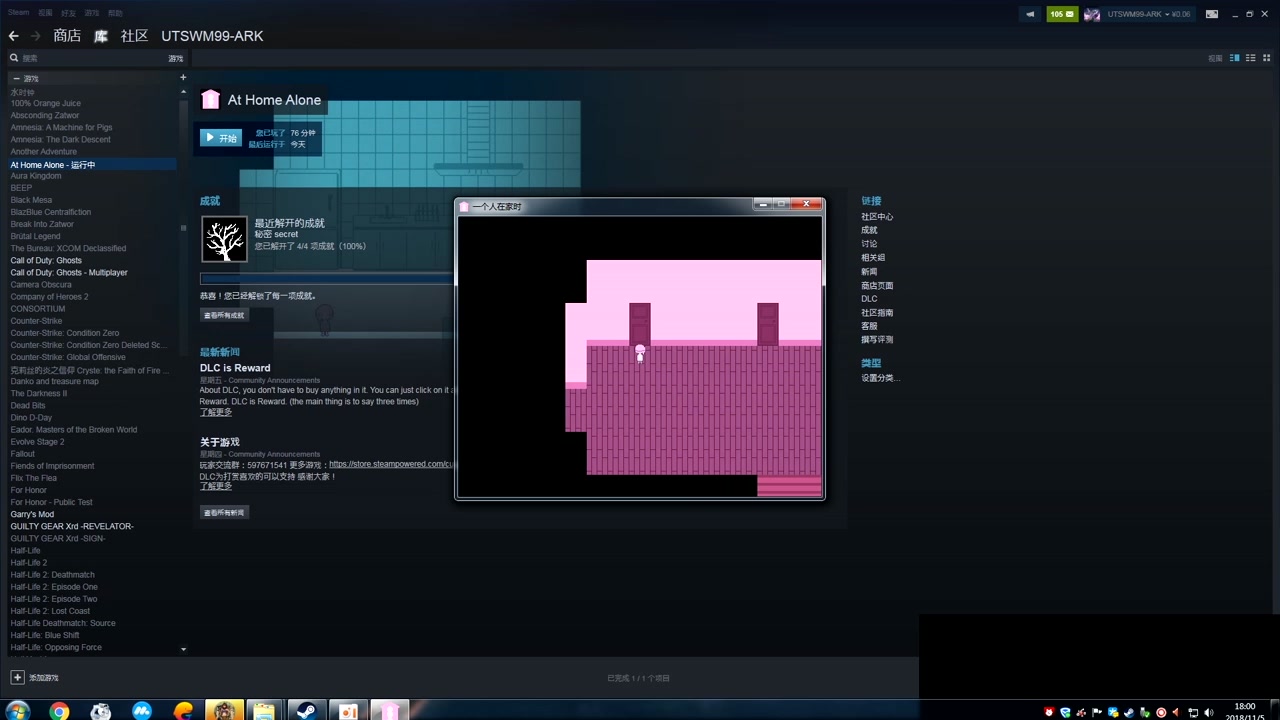Open the orange browser taskbar icon

coord(183,711)
